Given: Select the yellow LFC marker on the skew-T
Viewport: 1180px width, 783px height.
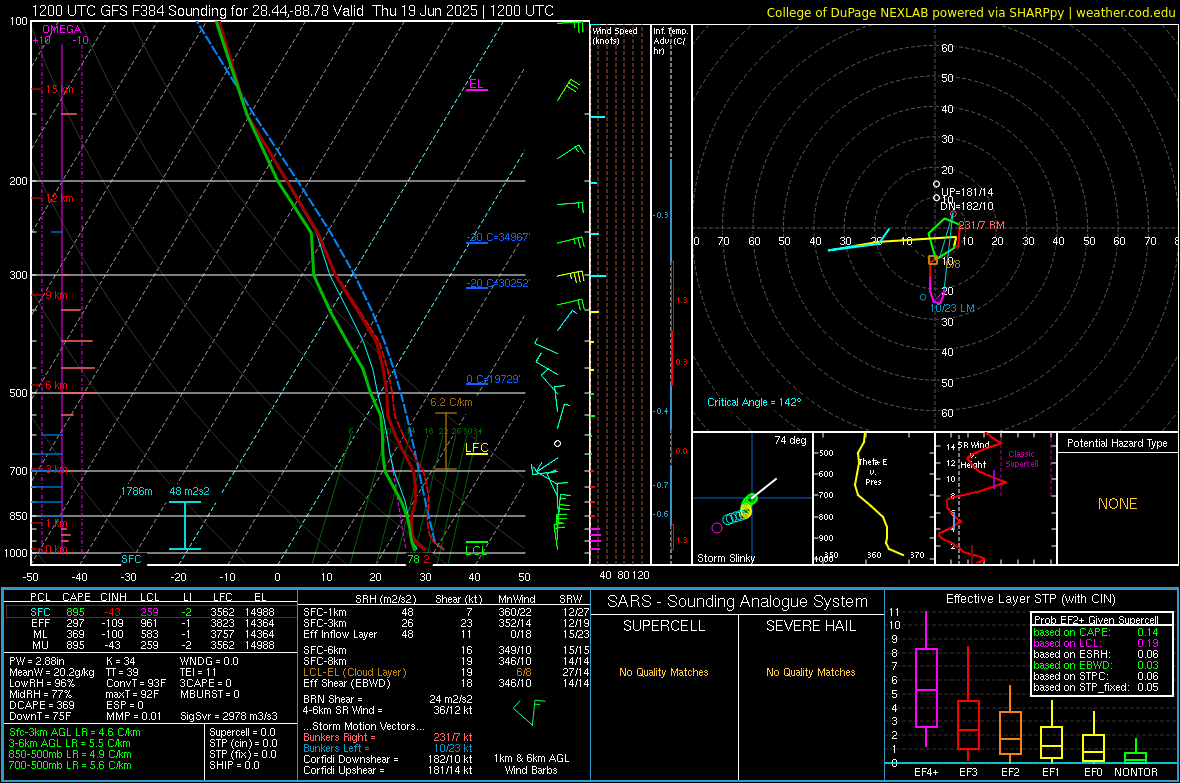Looking at the screenshot, I should point(476,448).
